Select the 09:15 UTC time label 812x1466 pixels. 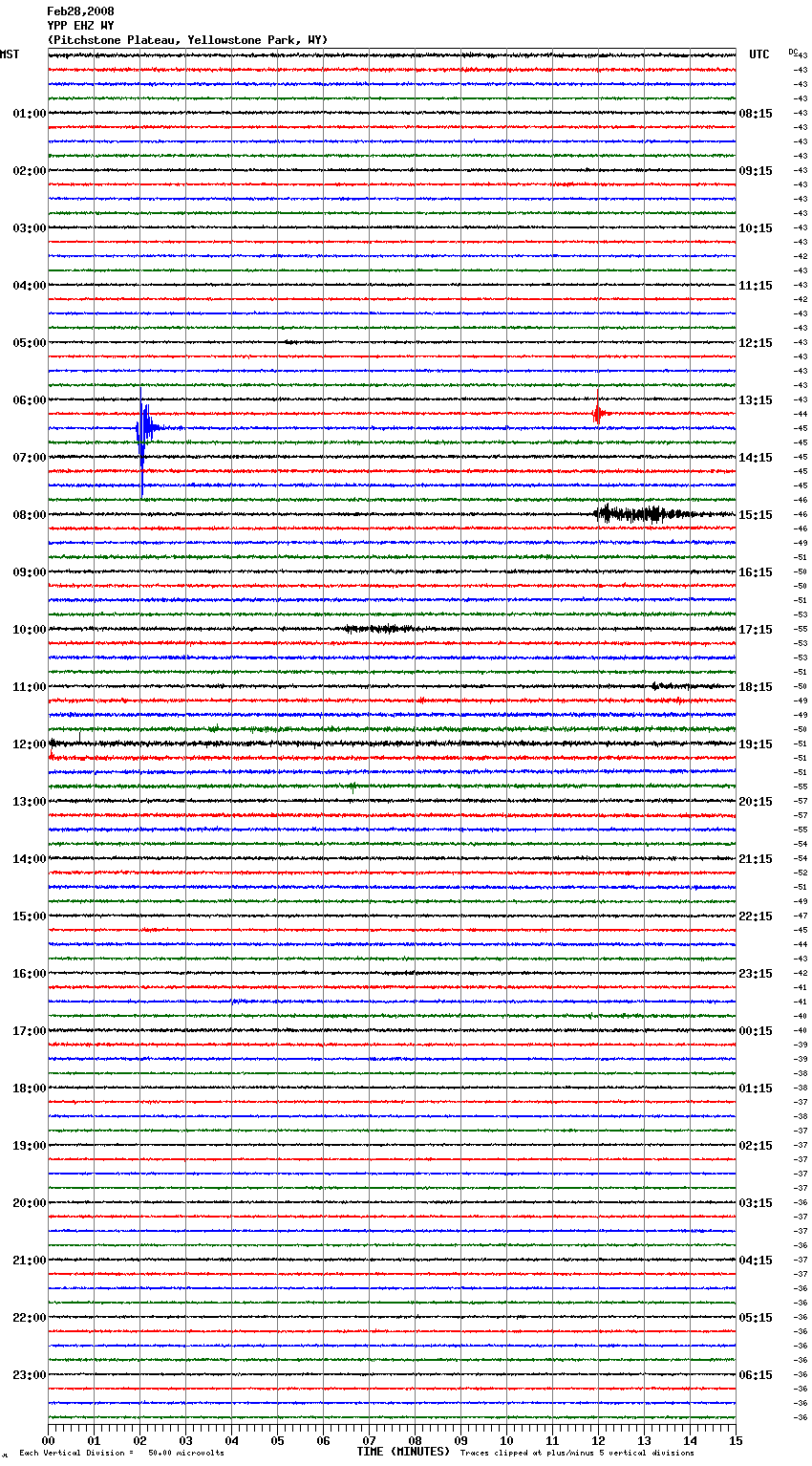(756, 171)
